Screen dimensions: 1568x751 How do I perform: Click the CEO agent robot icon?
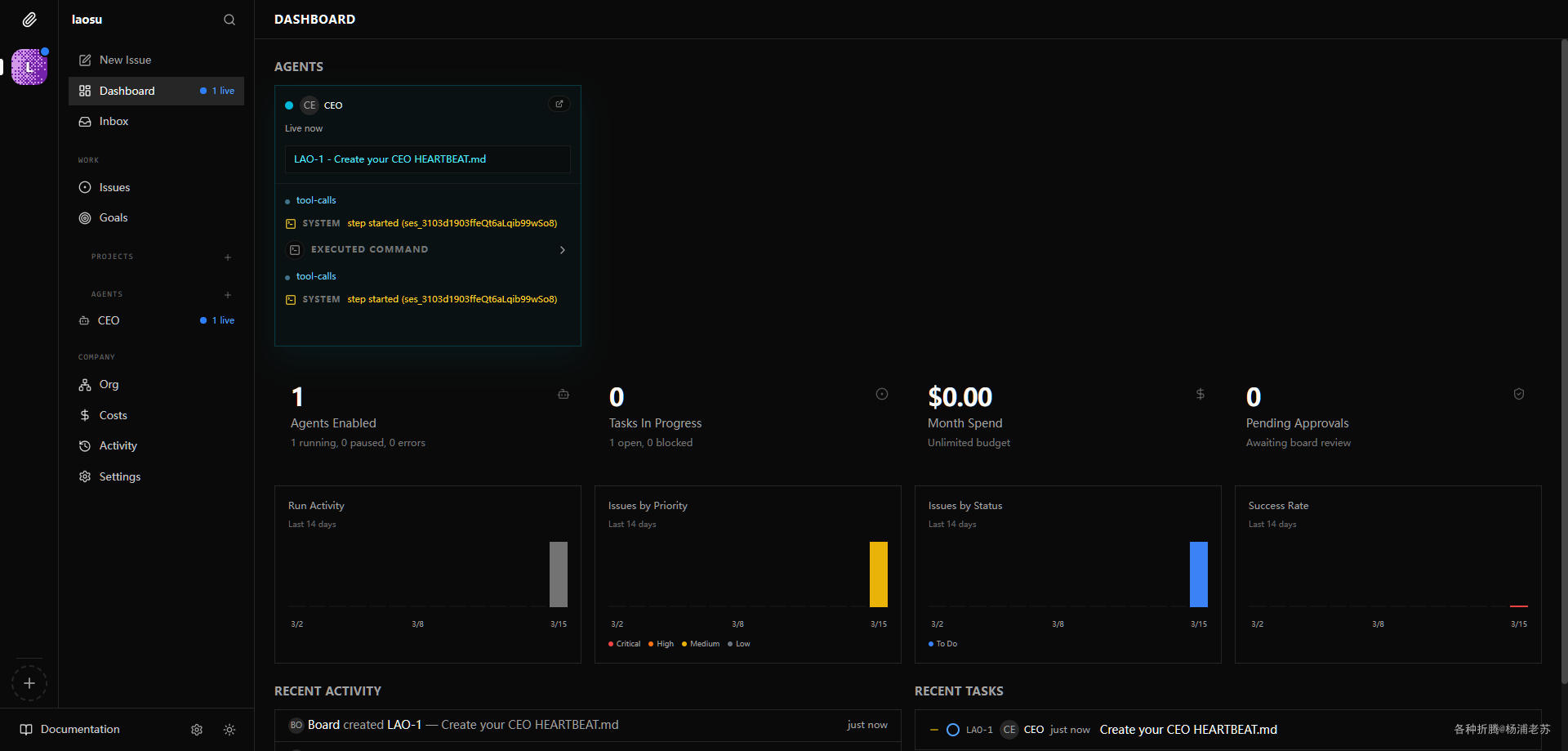coord(84,320)
